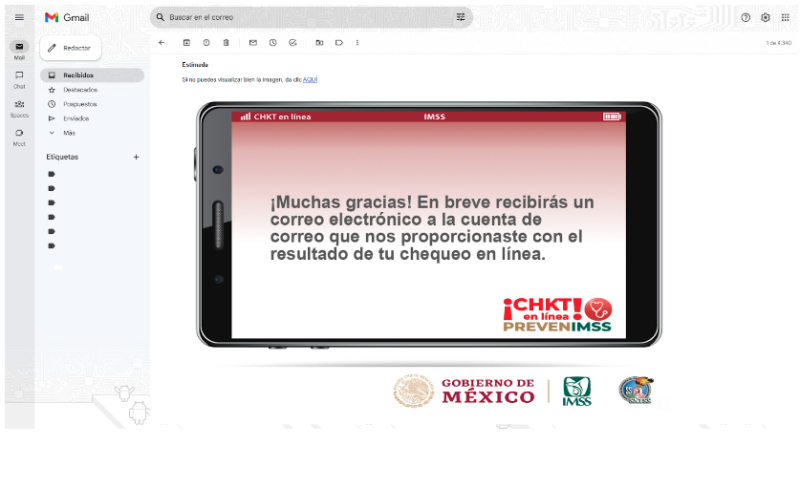Add this email to tasks
The image size is (800, 488).
pos(293,43)
